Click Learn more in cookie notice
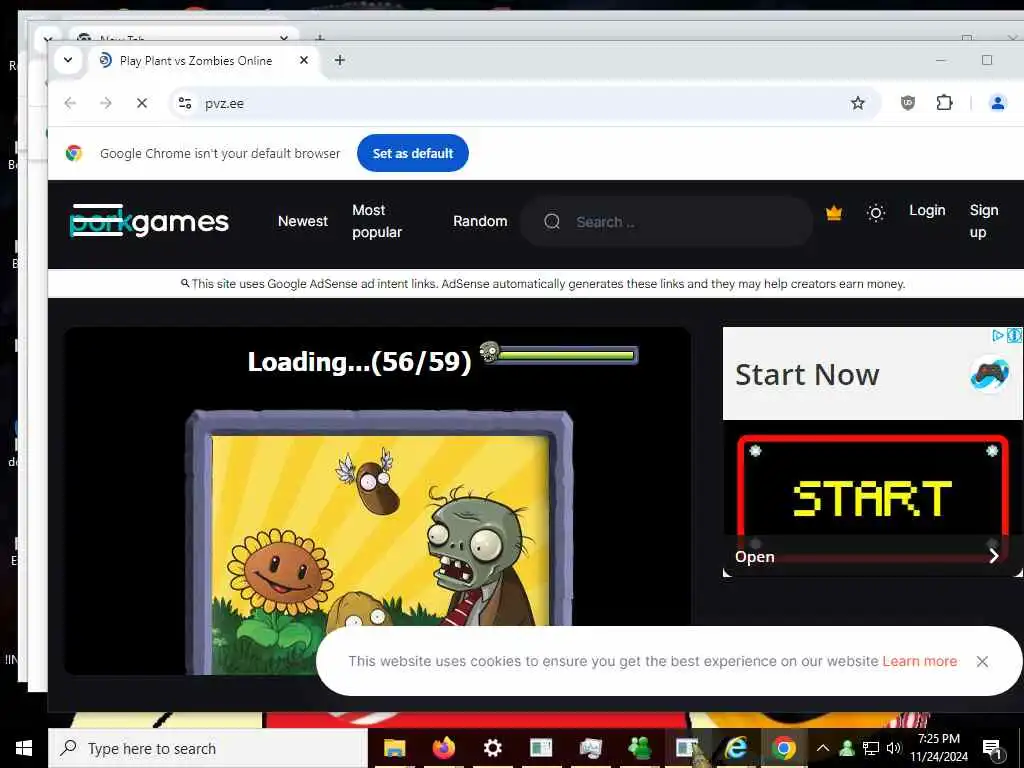The image size is (1024, 768). coord(920,661)
